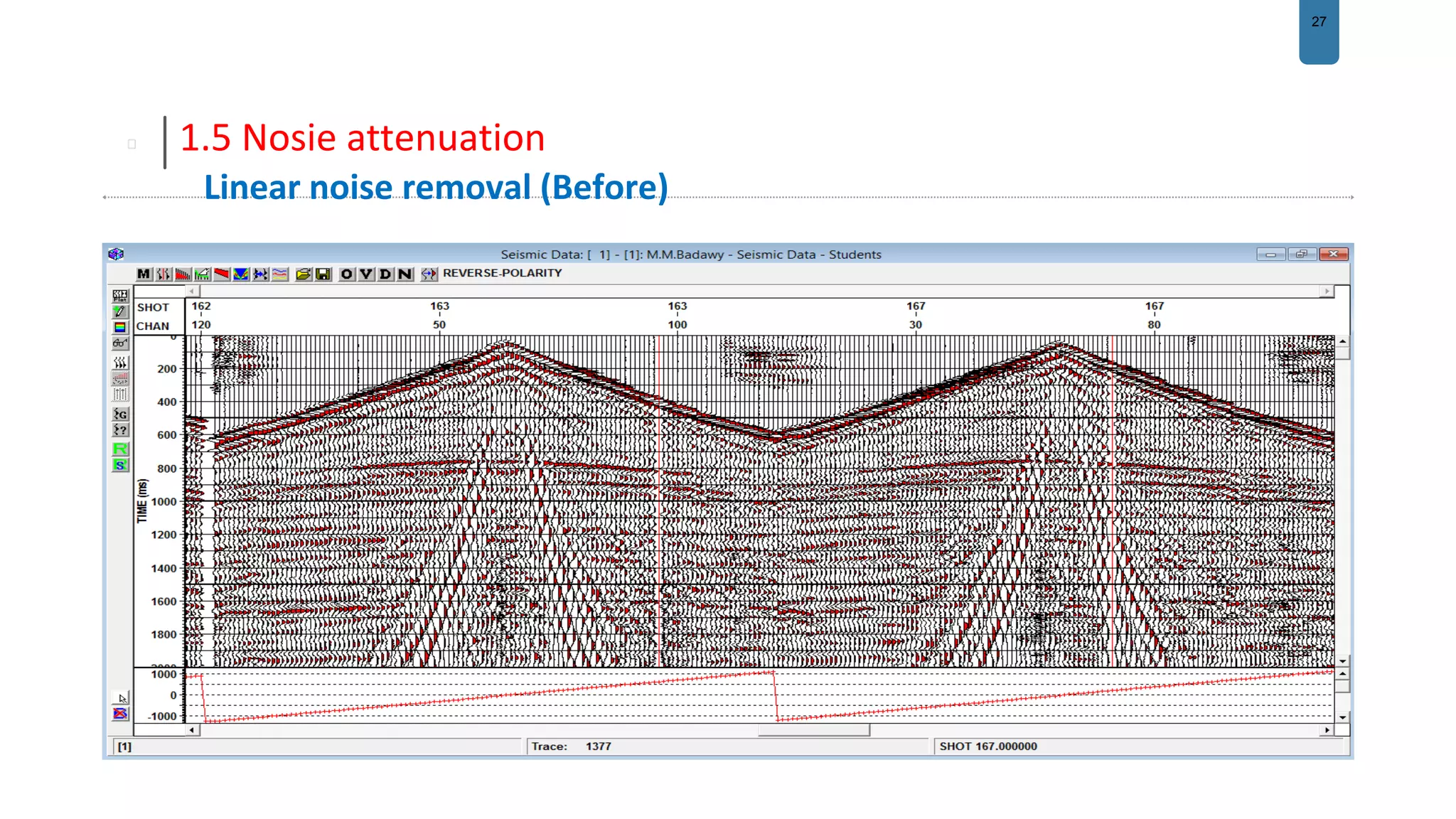
Task: Click left arrow of top horizontal scrollbar
Action: 192,291
